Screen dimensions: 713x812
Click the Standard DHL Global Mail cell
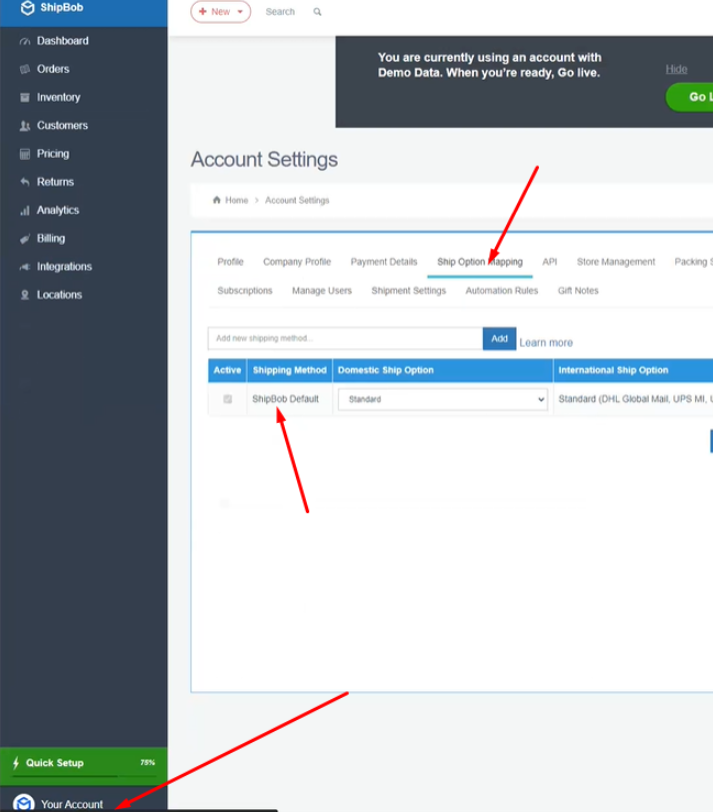click(x=635, y=399)
